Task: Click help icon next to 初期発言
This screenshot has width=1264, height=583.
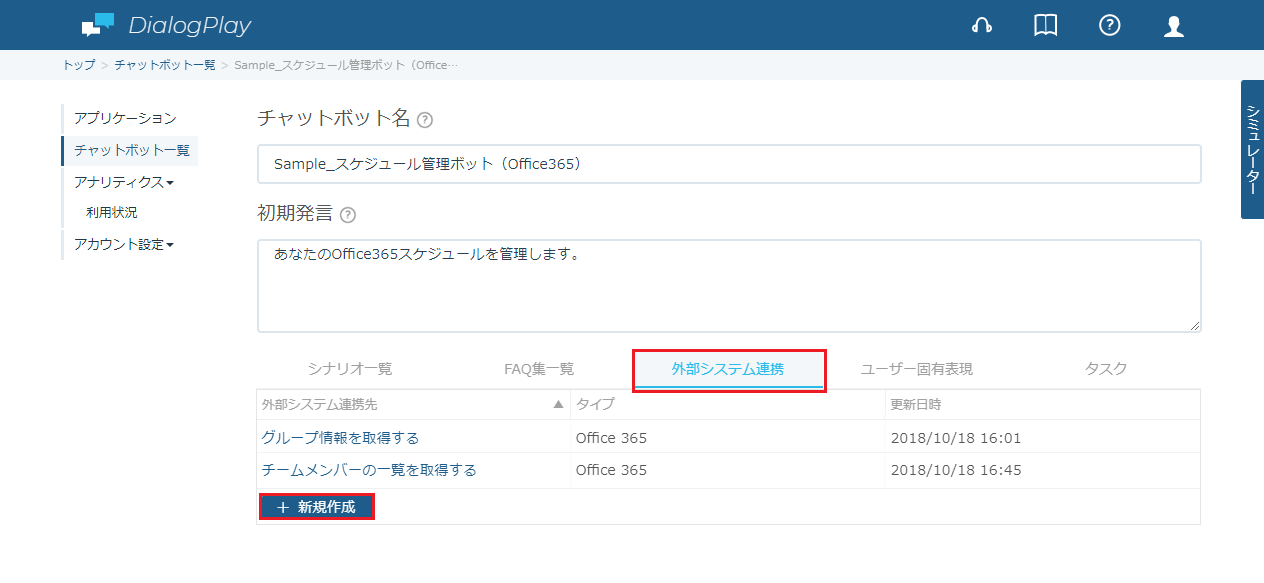Action: tap(348, 215)
